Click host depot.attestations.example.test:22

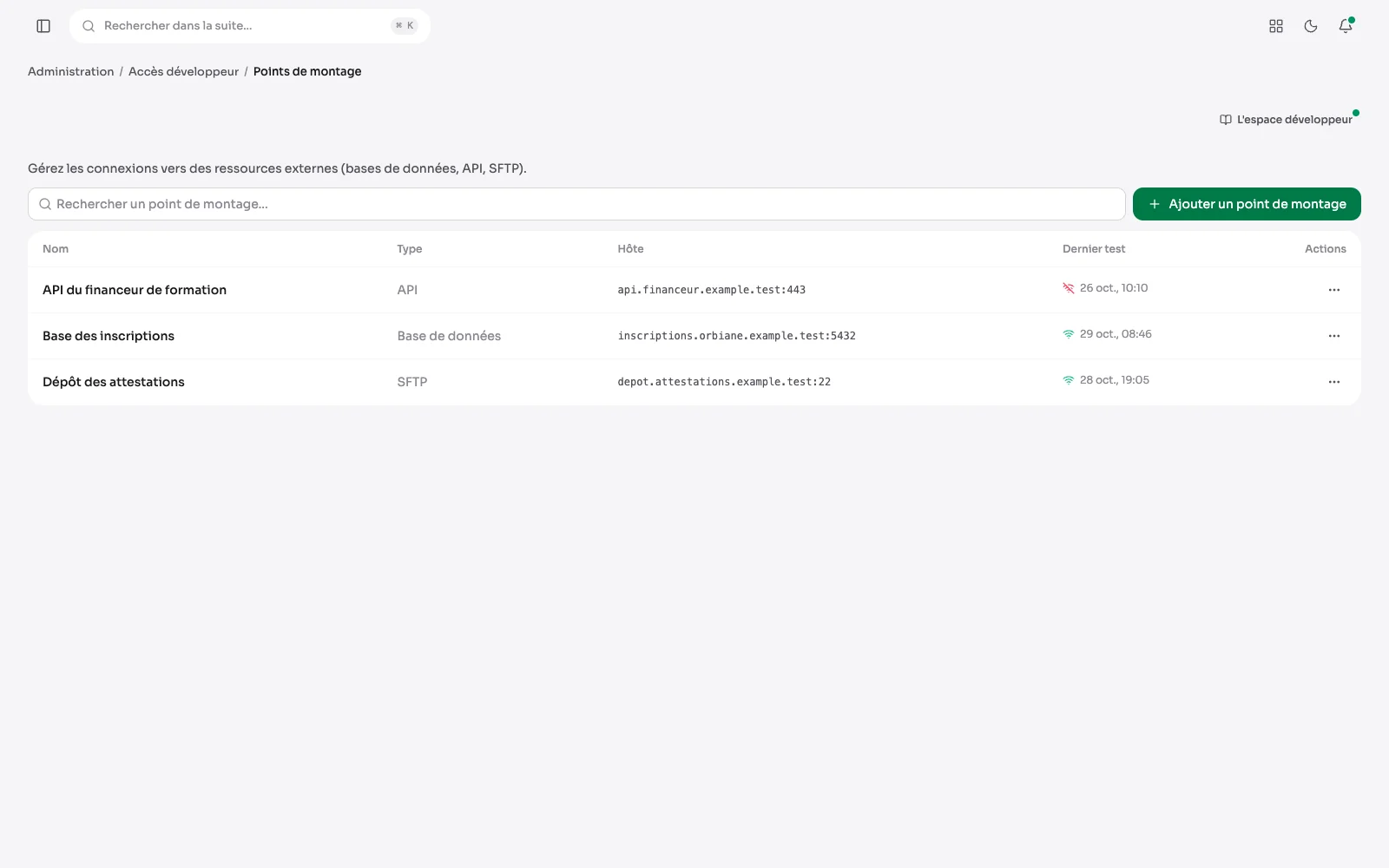click(x=724, y=382)
